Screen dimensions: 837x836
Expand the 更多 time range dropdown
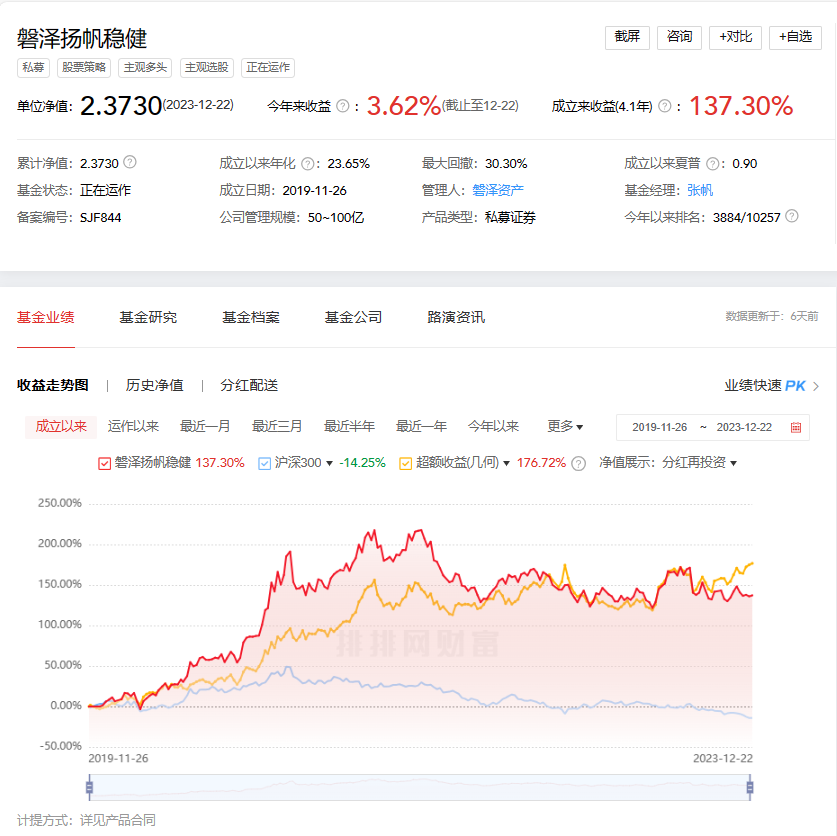click(565, 427)
